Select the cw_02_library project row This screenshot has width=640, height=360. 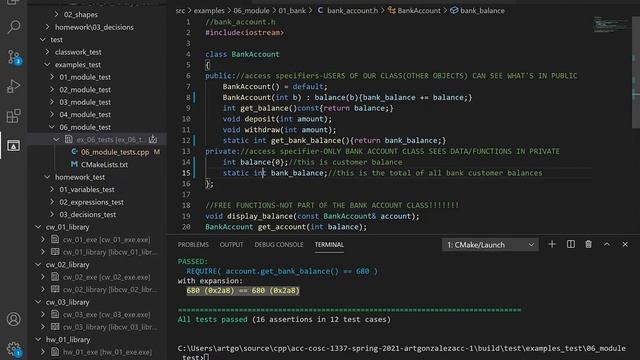[97, 264]
